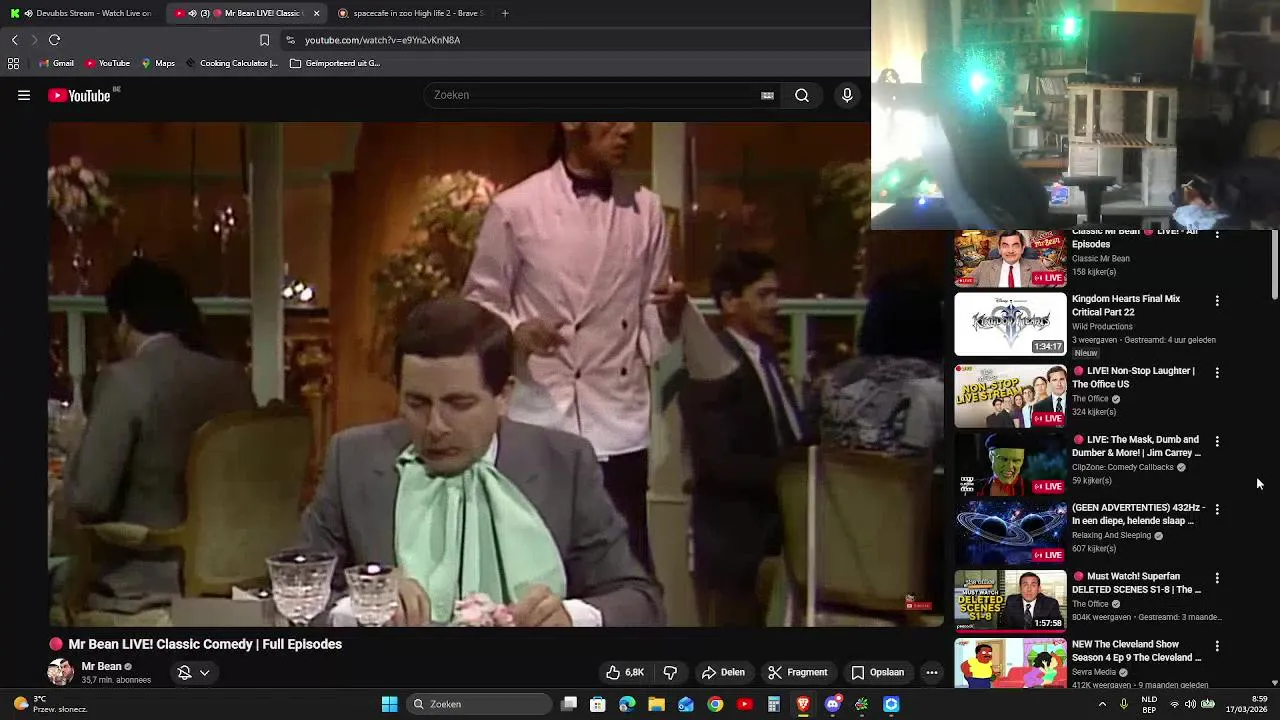This screenshot has height=720, width=1280.
Task: Open site settings icon in address bar
Action: (290, 40)
